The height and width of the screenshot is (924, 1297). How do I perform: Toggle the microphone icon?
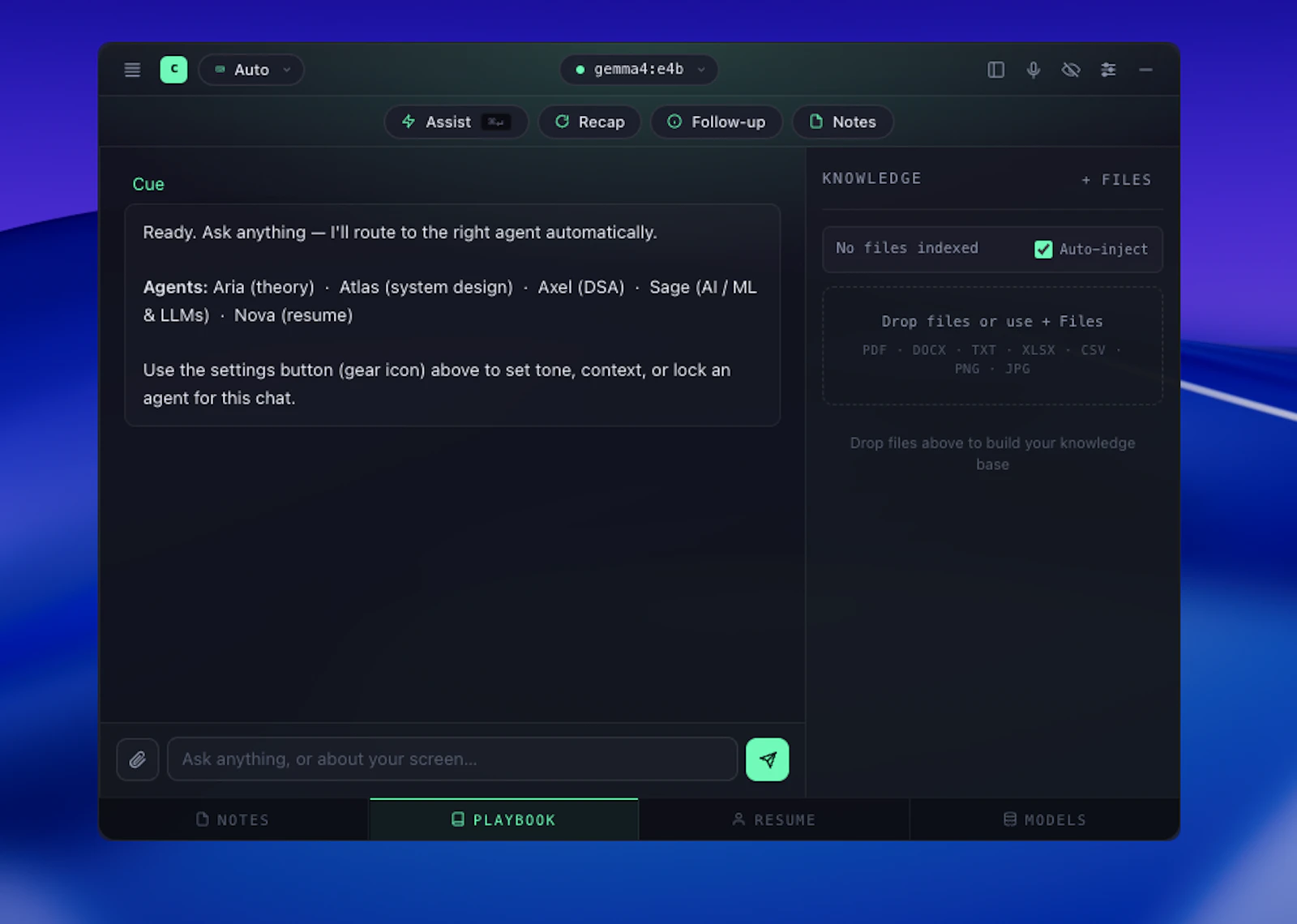(1034, 70)
